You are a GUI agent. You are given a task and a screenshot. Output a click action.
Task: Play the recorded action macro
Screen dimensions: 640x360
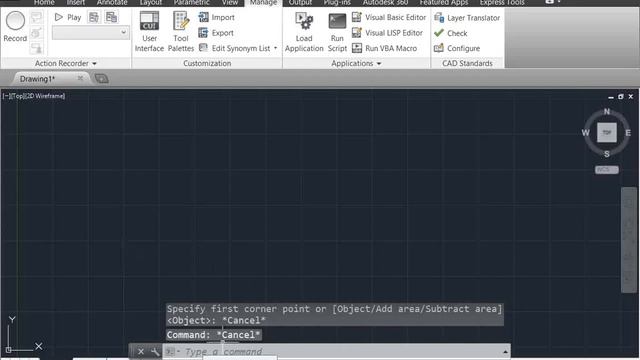pos(68,18)
